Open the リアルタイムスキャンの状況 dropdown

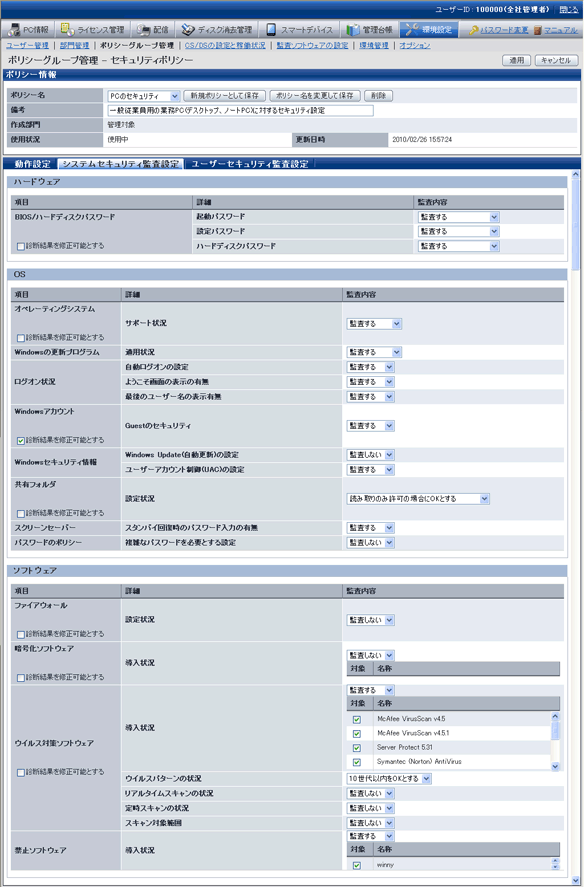[370, 794]
